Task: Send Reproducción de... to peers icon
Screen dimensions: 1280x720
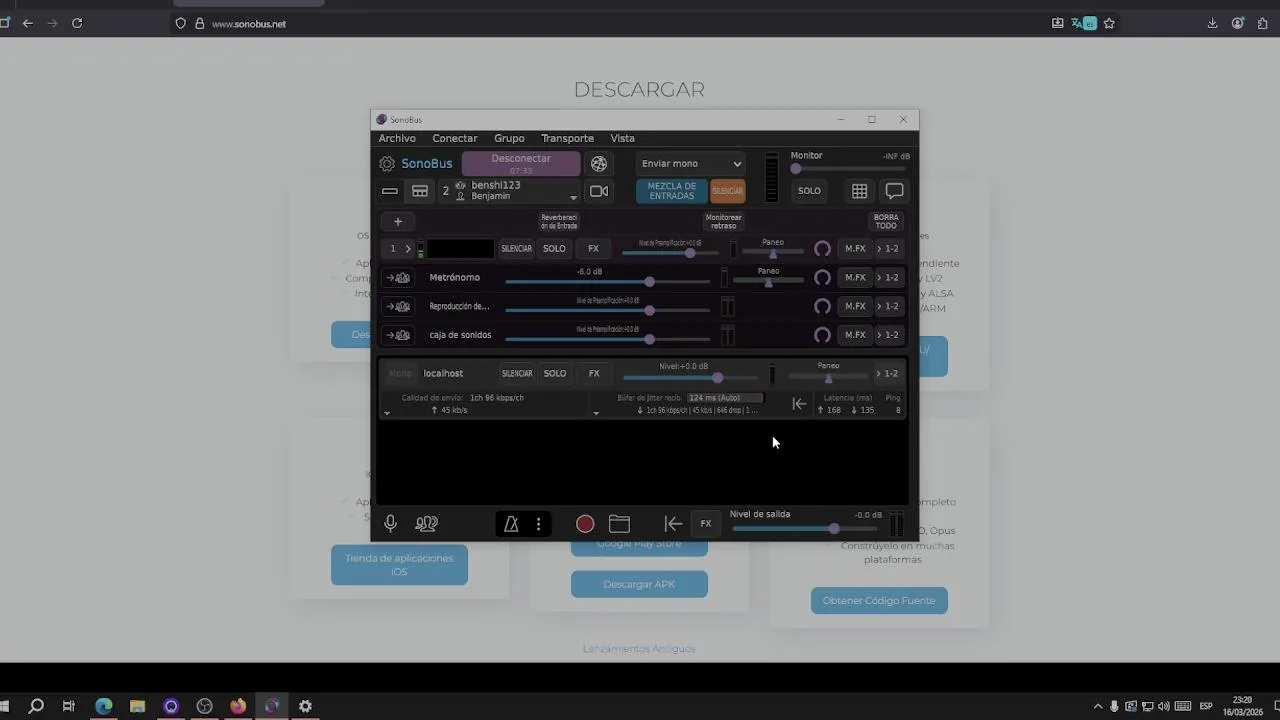Action: pyautogui.click(x=398, y=307)
